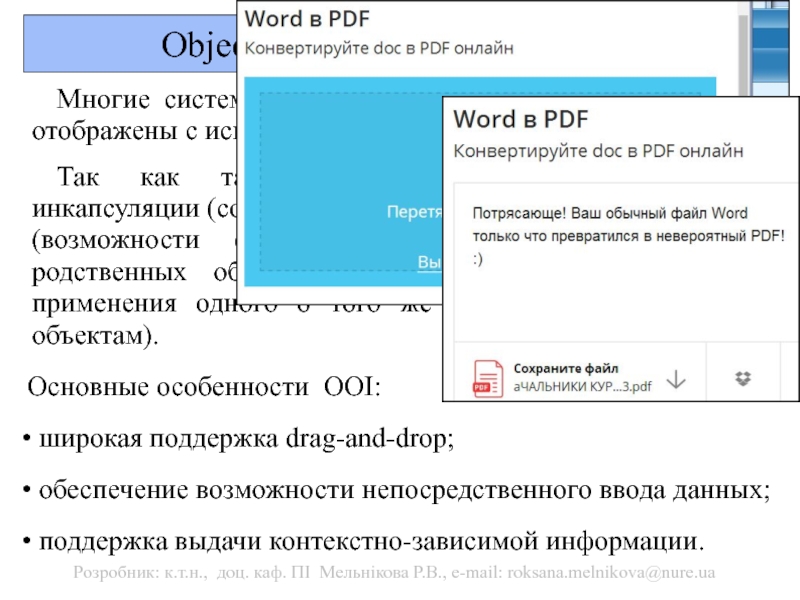This screenshot has height=600, width=800.
Task: Click the blue slide title box 'Obje'
Action: [x=130, y=43]
